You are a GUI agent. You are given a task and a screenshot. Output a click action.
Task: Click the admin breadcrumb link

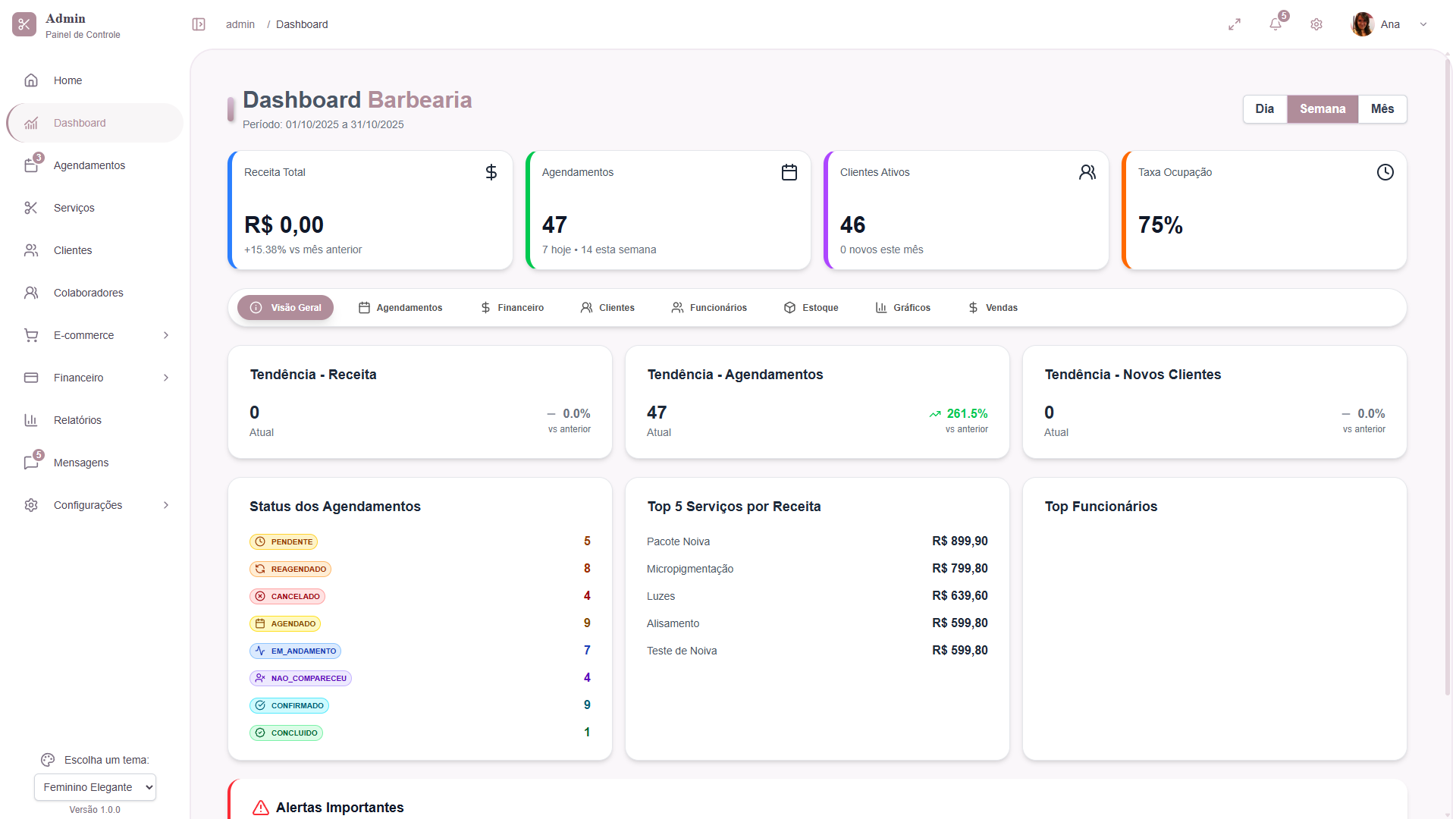pyautogui.click(x=240, y=24)
